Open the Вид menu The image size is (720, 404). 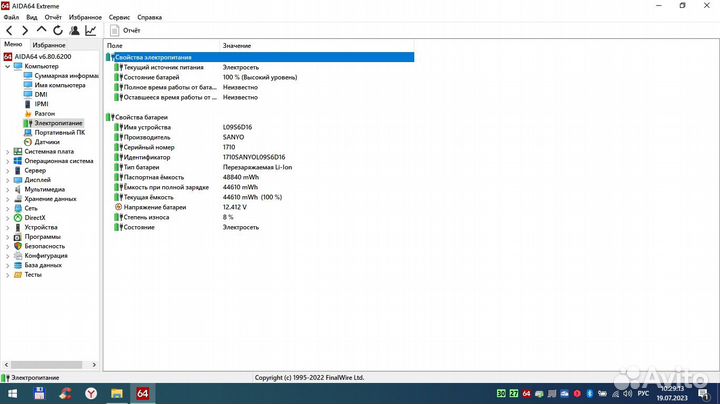point(32,17)
